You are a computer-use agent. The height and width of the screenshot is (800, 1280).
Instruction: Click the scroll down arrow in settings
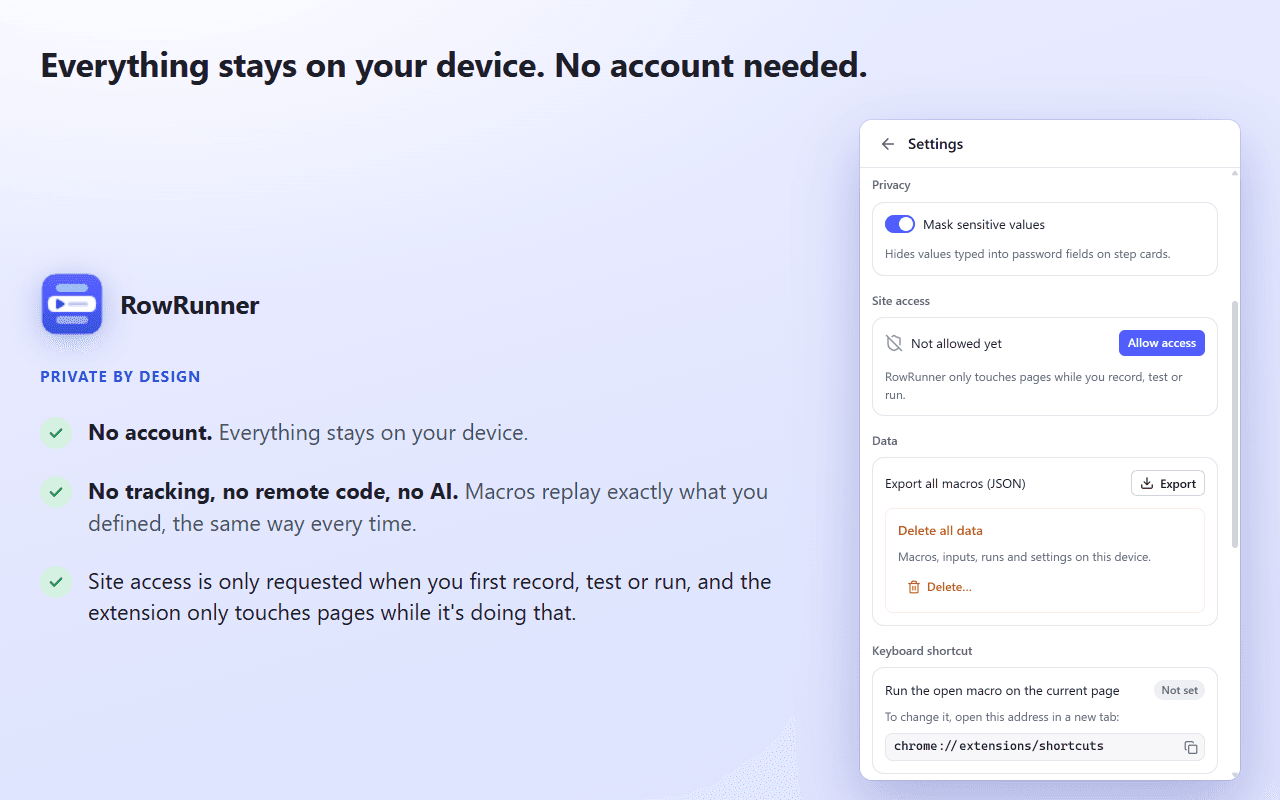[x=1235, y=774]
